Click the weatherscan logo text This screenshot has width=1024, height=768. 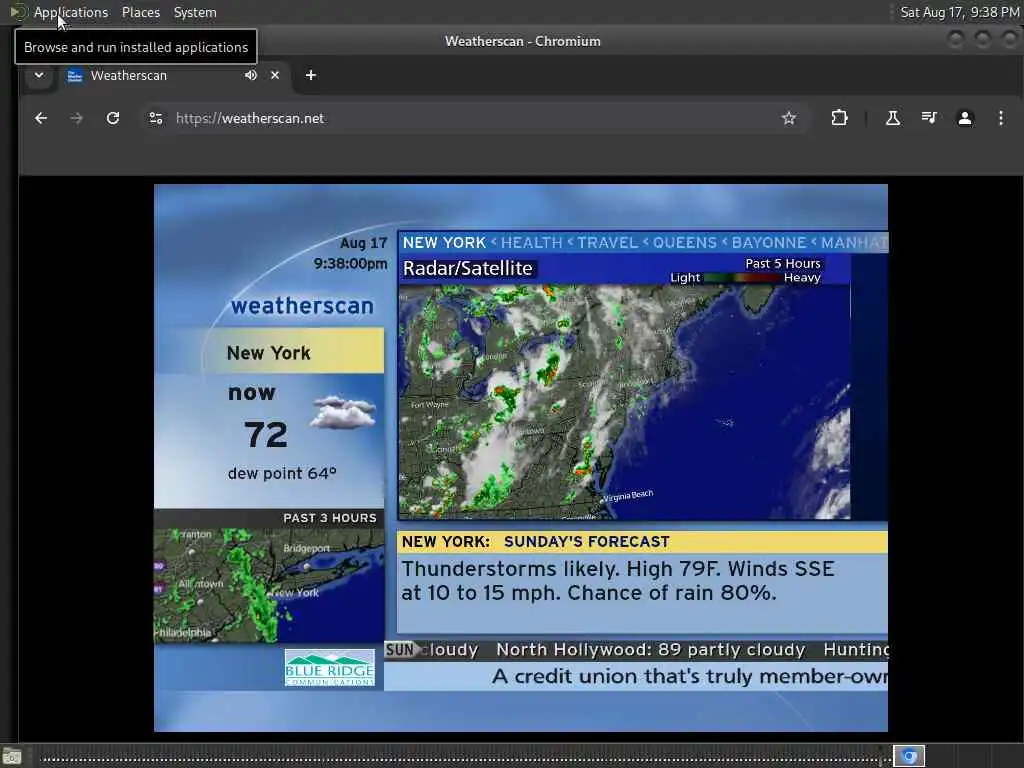(x=302, y=306)
